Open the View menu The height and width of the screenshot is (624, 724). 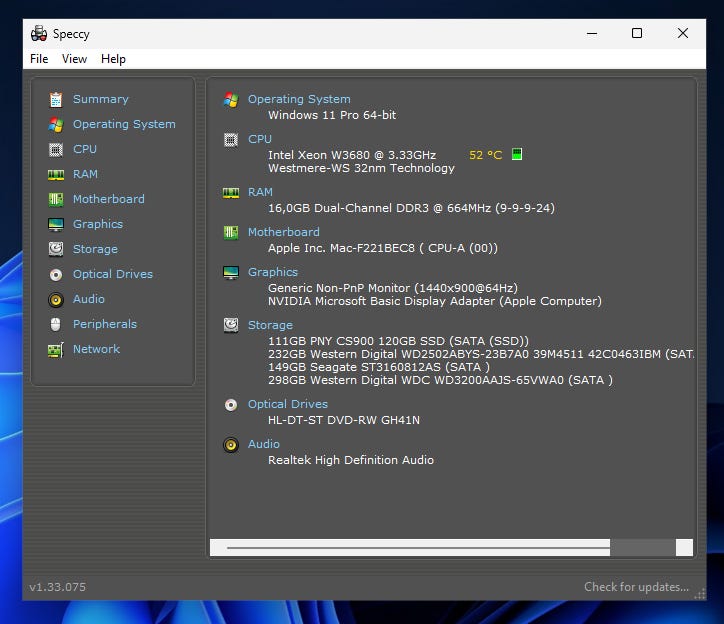tap(74, 59)
